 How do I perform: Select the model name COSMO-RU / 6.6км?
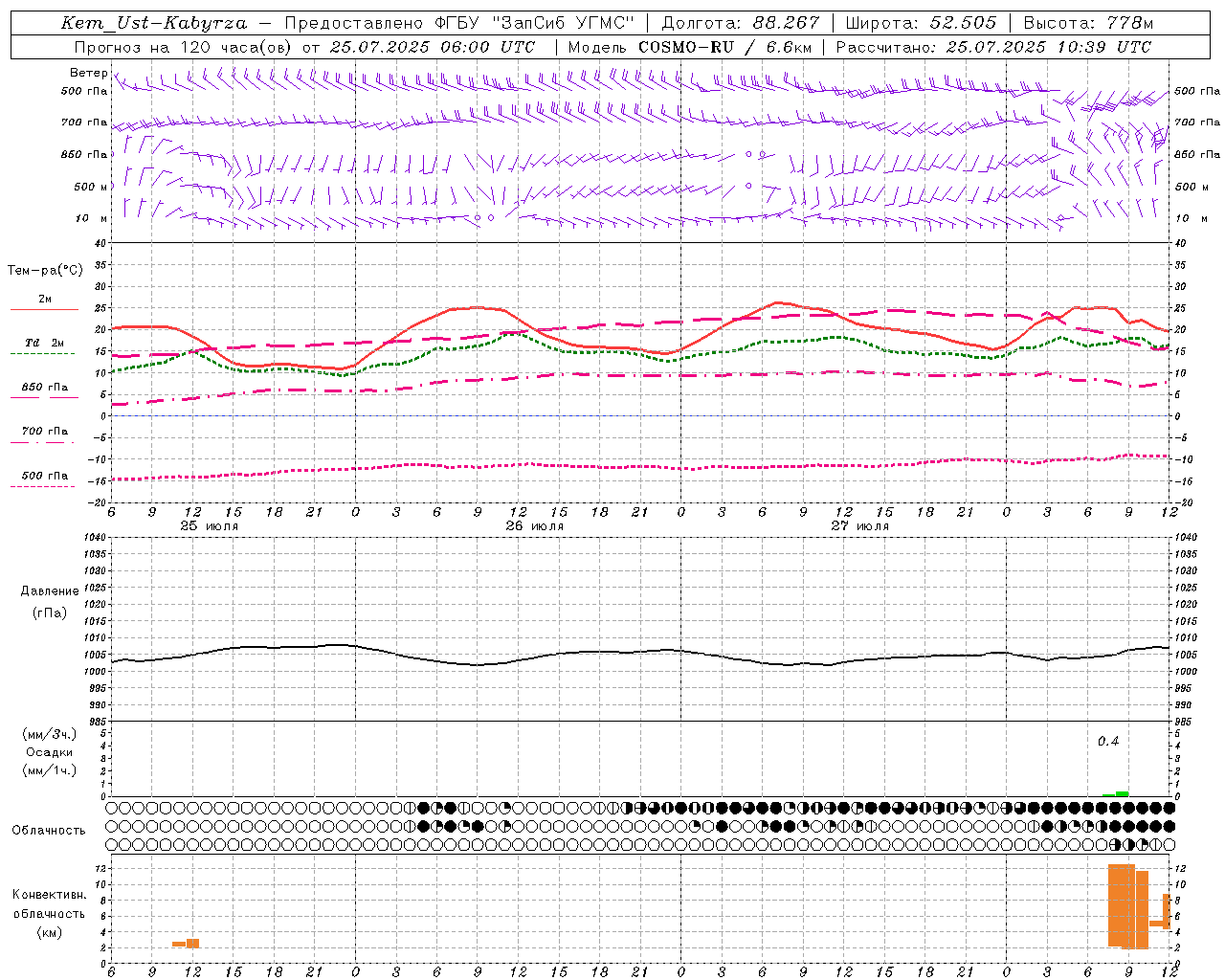click(725, 47)
